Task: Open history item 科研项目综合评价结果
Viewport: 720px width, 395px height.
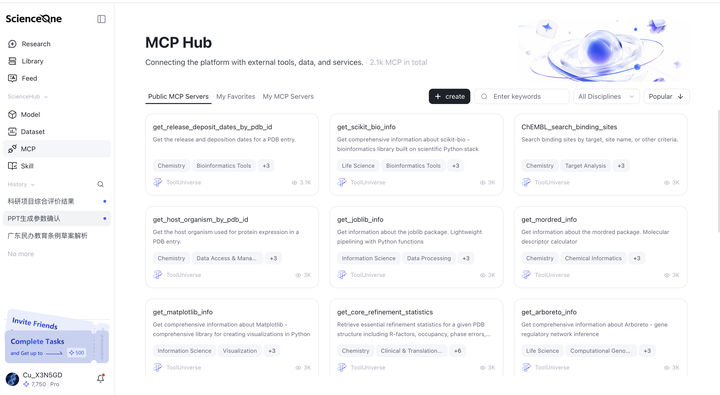Action: pyautogui.click(x=57, y=201)
